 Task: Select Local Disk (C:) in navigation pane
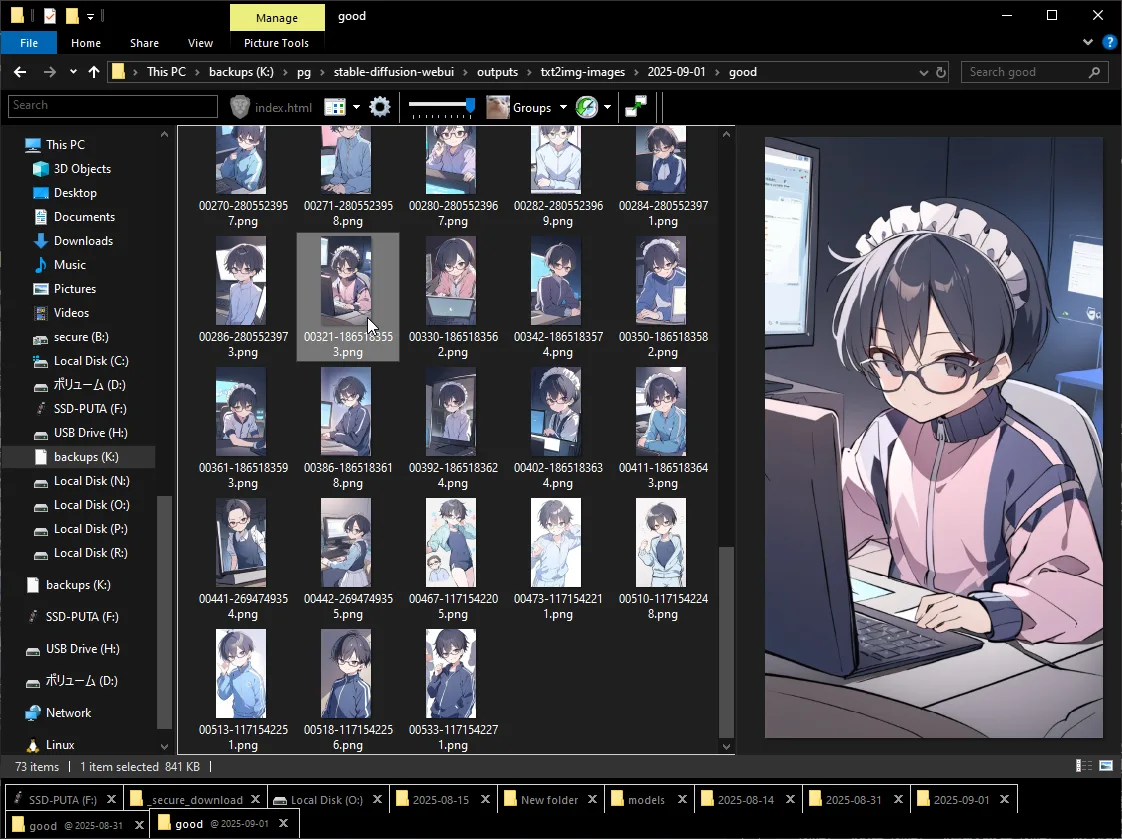(x=90, y=361)
